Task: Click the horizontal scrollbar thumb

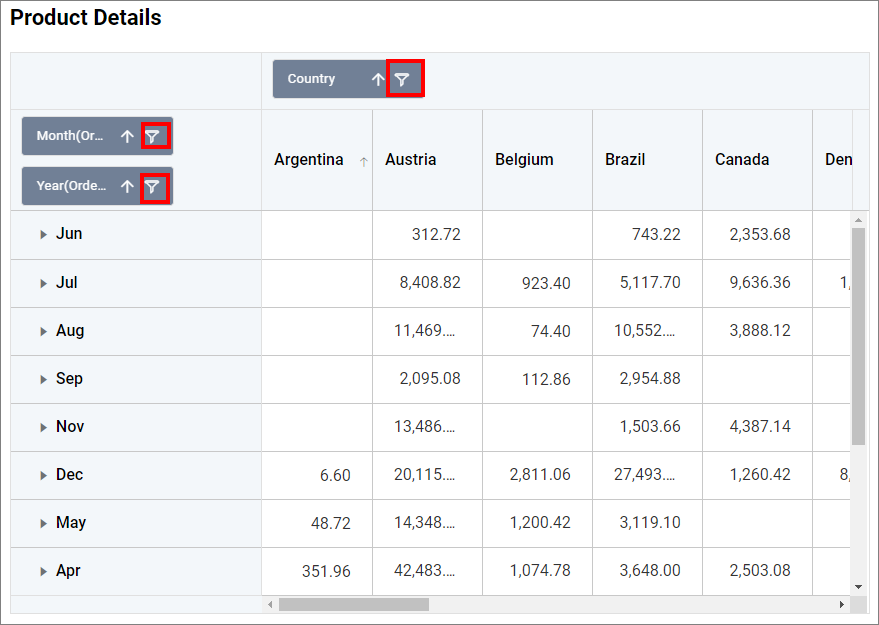Action: click(353, 605)
